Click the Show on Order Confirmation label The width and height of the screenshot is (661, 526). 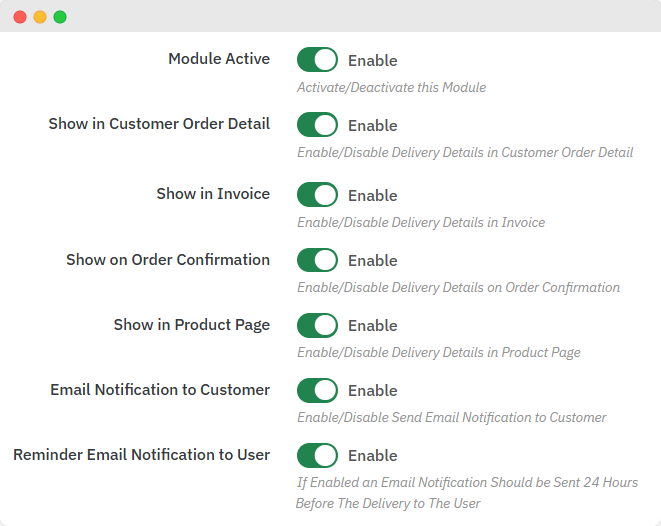pyautogui.click(x=168, y=259)
